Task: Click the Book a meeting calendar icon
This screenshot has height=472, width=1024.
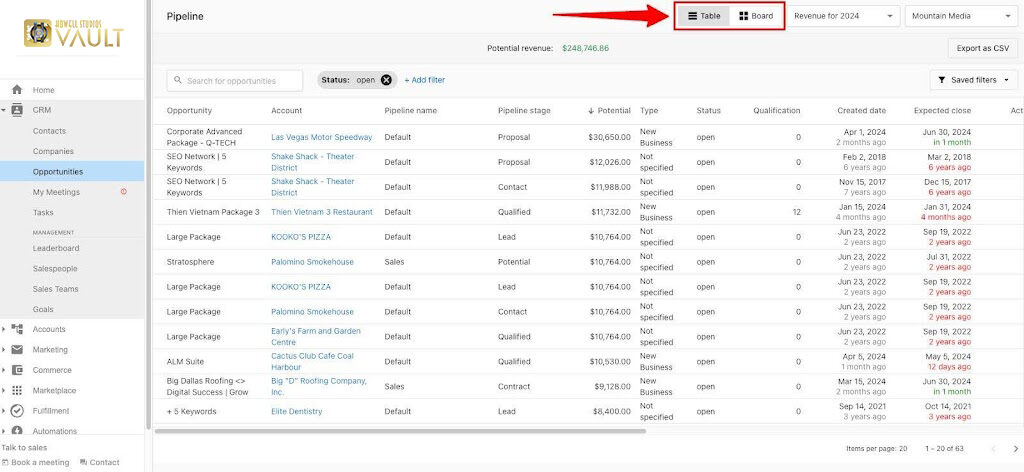Action: point(5,462)
